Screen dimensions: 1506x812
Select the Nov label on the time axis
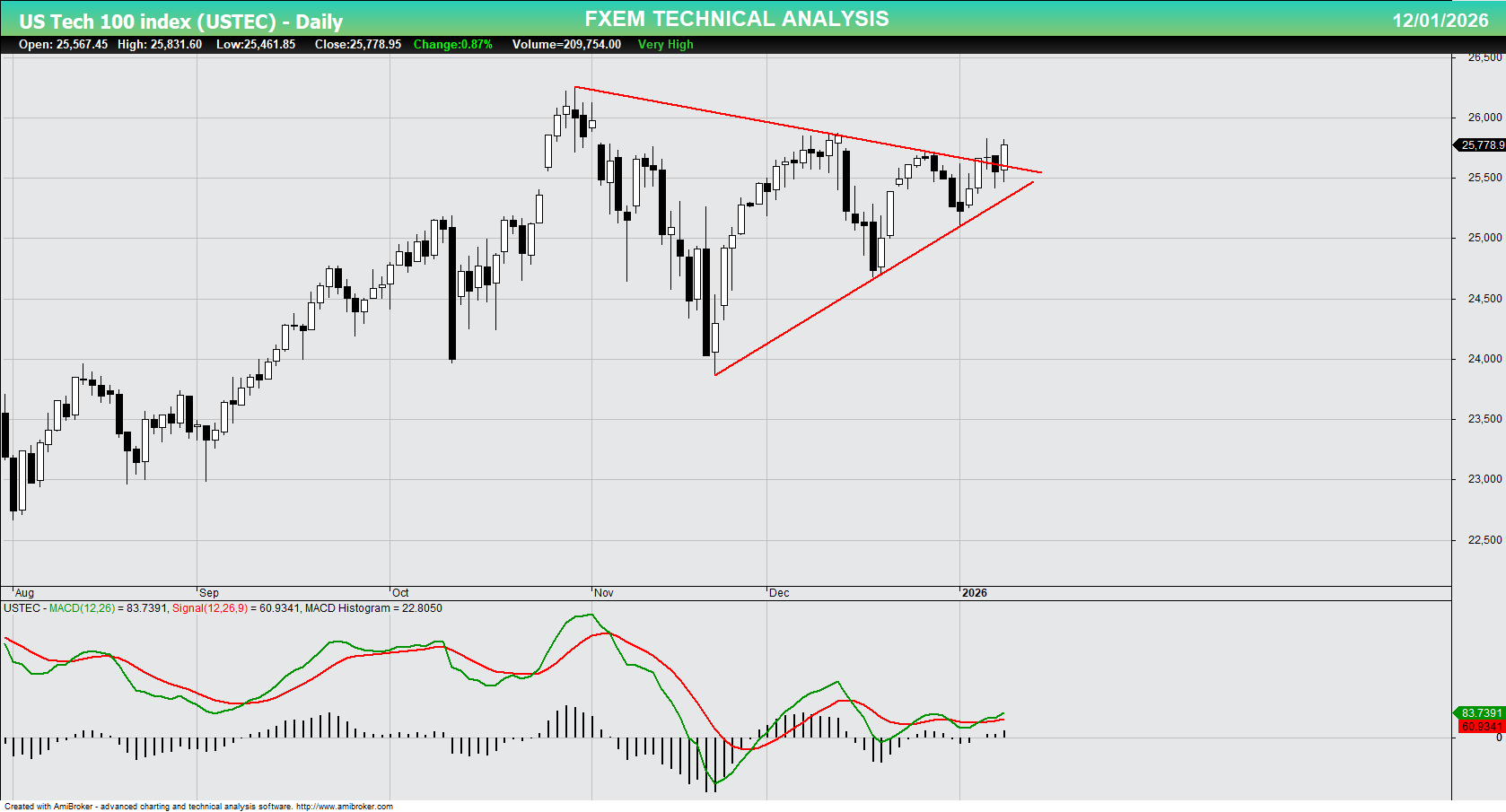(605, 592)
